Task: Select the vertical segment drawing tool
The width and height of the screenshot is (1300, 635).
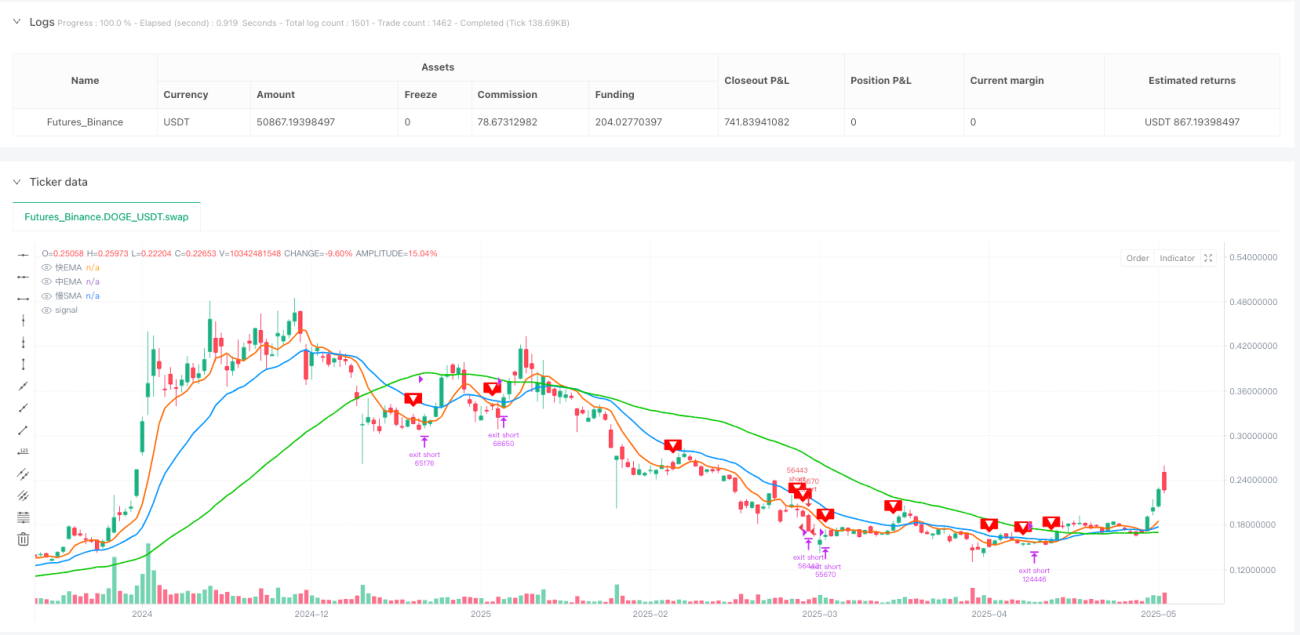Action: point(24,364)
